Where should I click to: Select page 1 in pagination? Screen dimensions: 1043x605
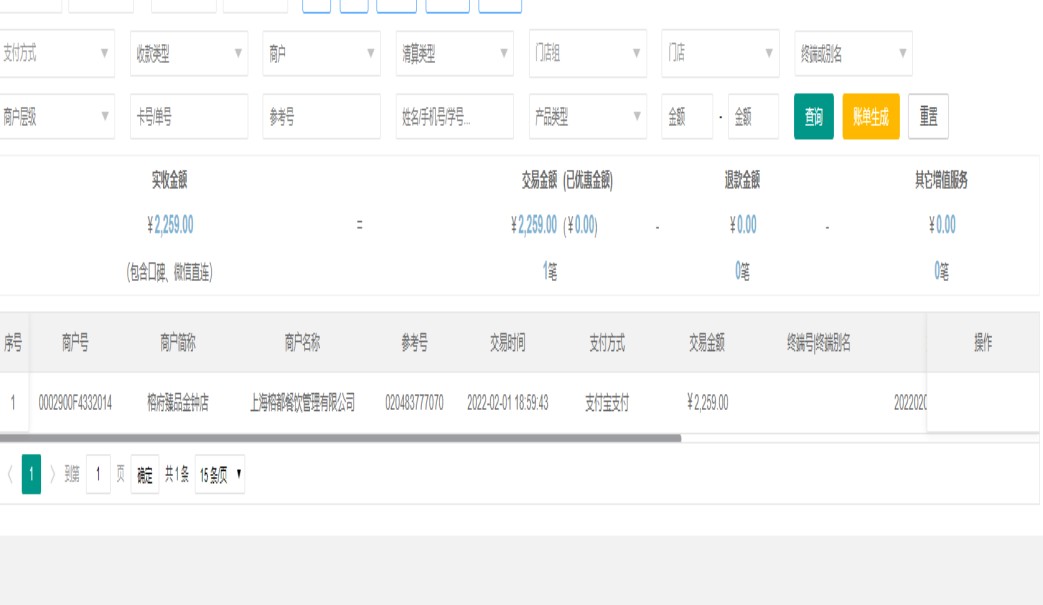(x=32, y=475)
